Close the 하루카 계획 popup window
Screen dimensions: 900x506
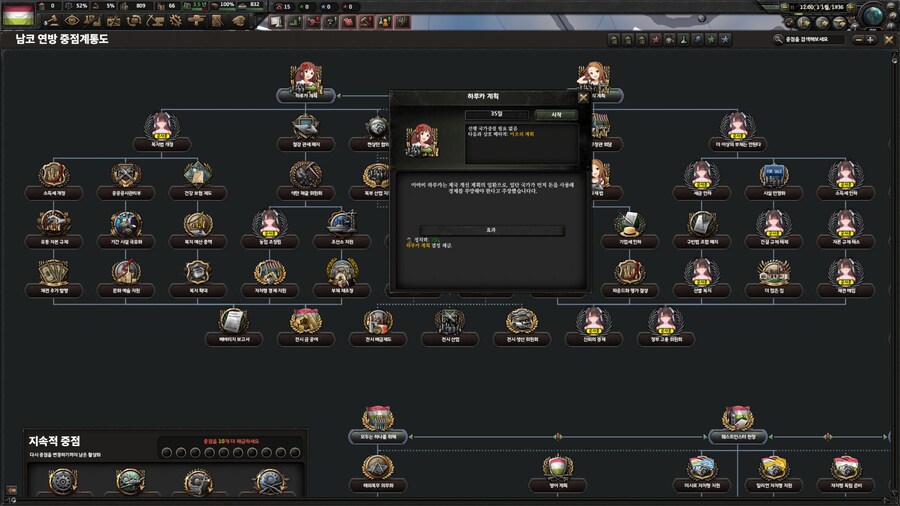pos(583,98)
